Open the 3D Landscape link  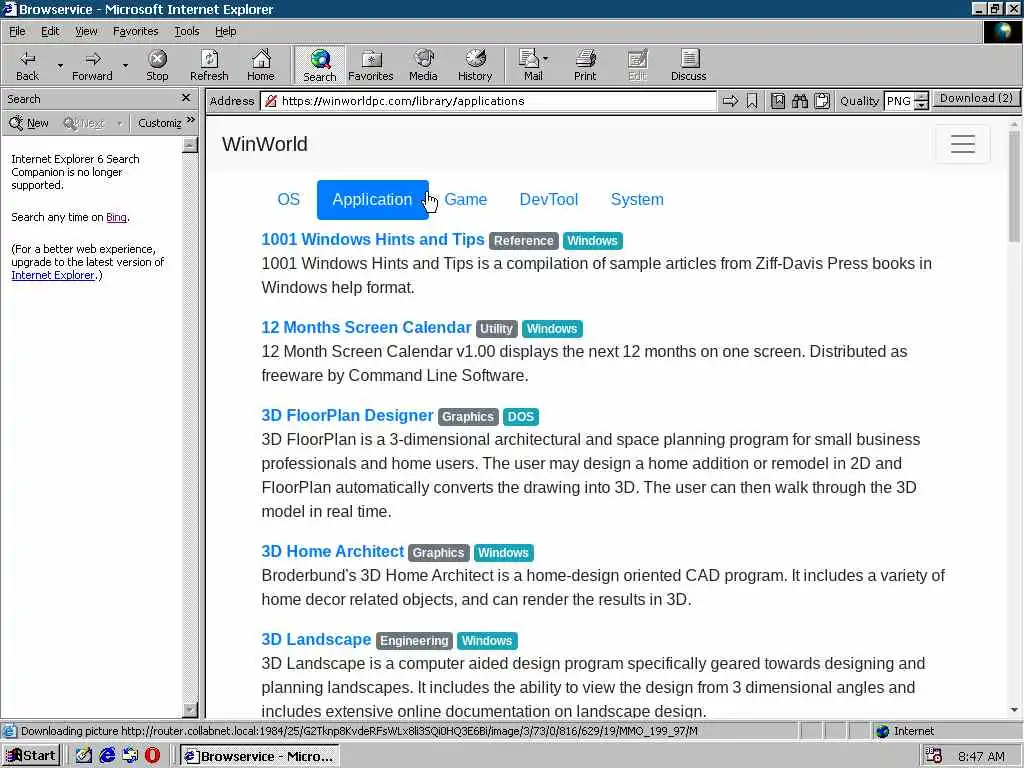[x=316, y=639]
